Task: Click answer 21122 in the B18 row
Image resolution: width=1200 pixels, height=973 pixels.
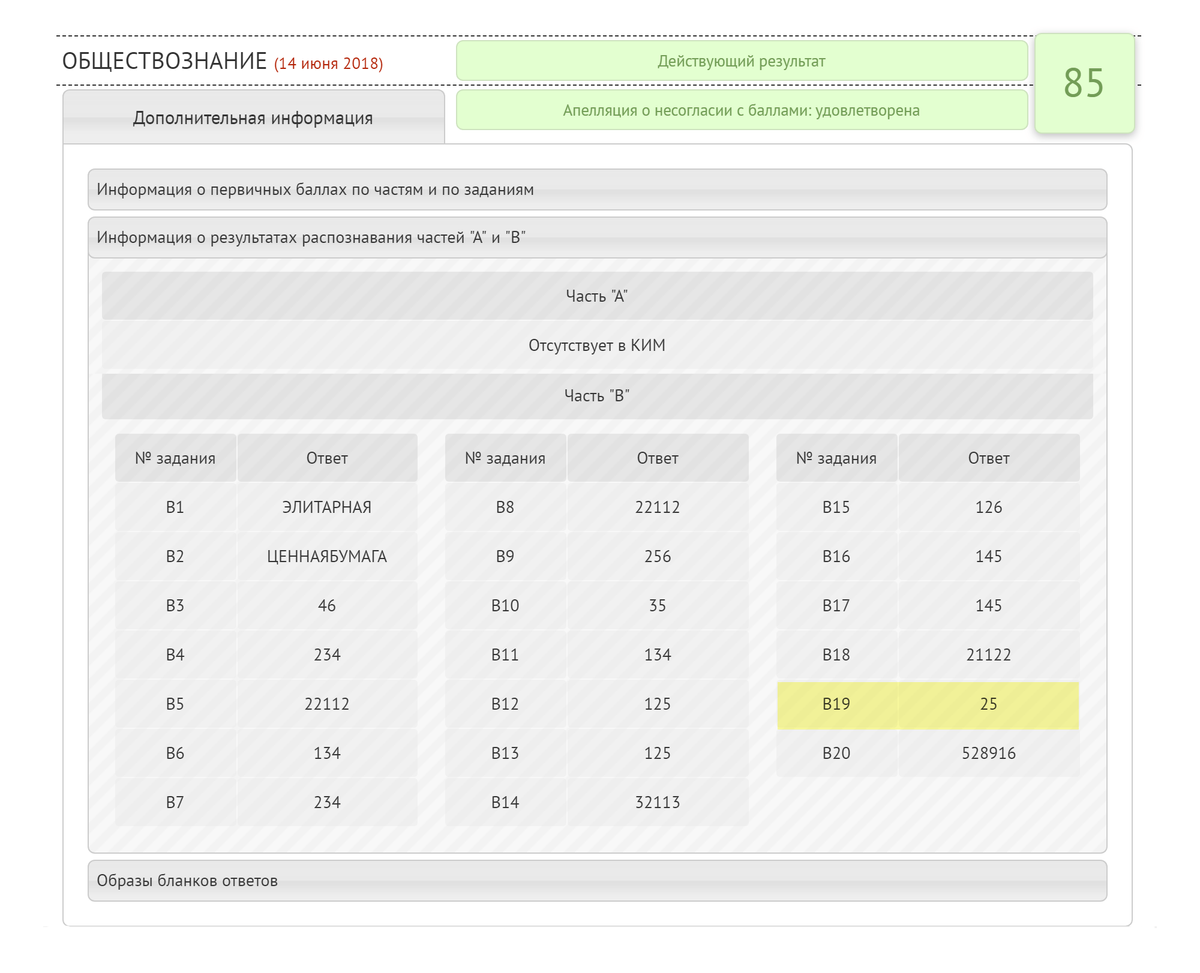Action: [988, 656]
